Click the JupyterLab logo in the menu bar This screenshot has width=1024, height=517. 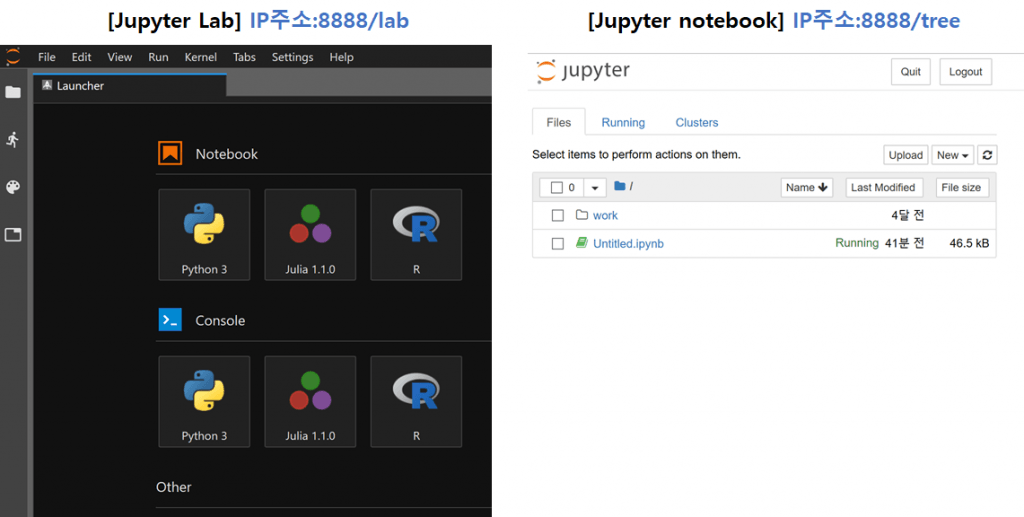pos(13,57)
